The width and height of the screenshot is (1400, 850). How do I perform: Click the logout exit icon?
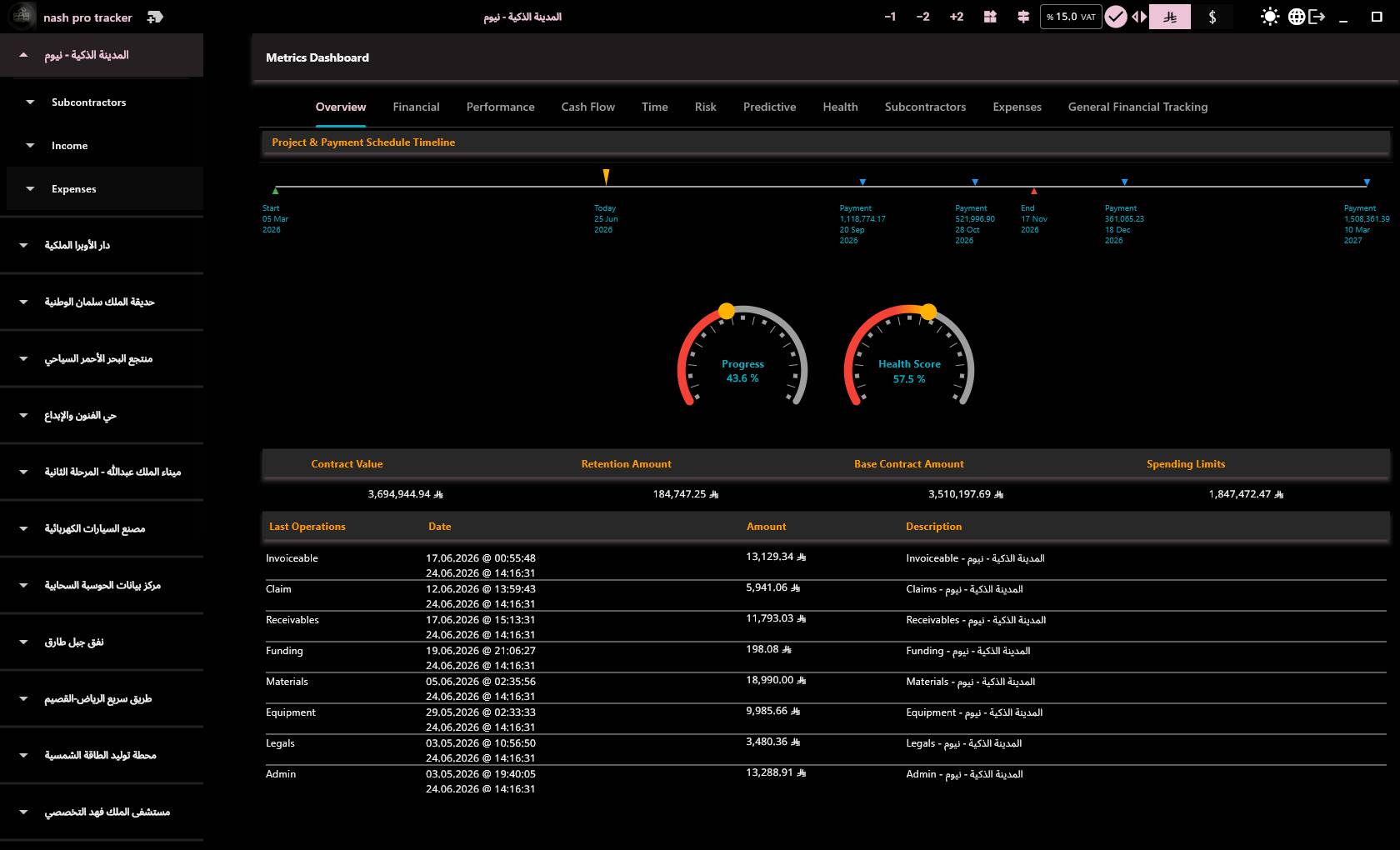coord(1317,17)
